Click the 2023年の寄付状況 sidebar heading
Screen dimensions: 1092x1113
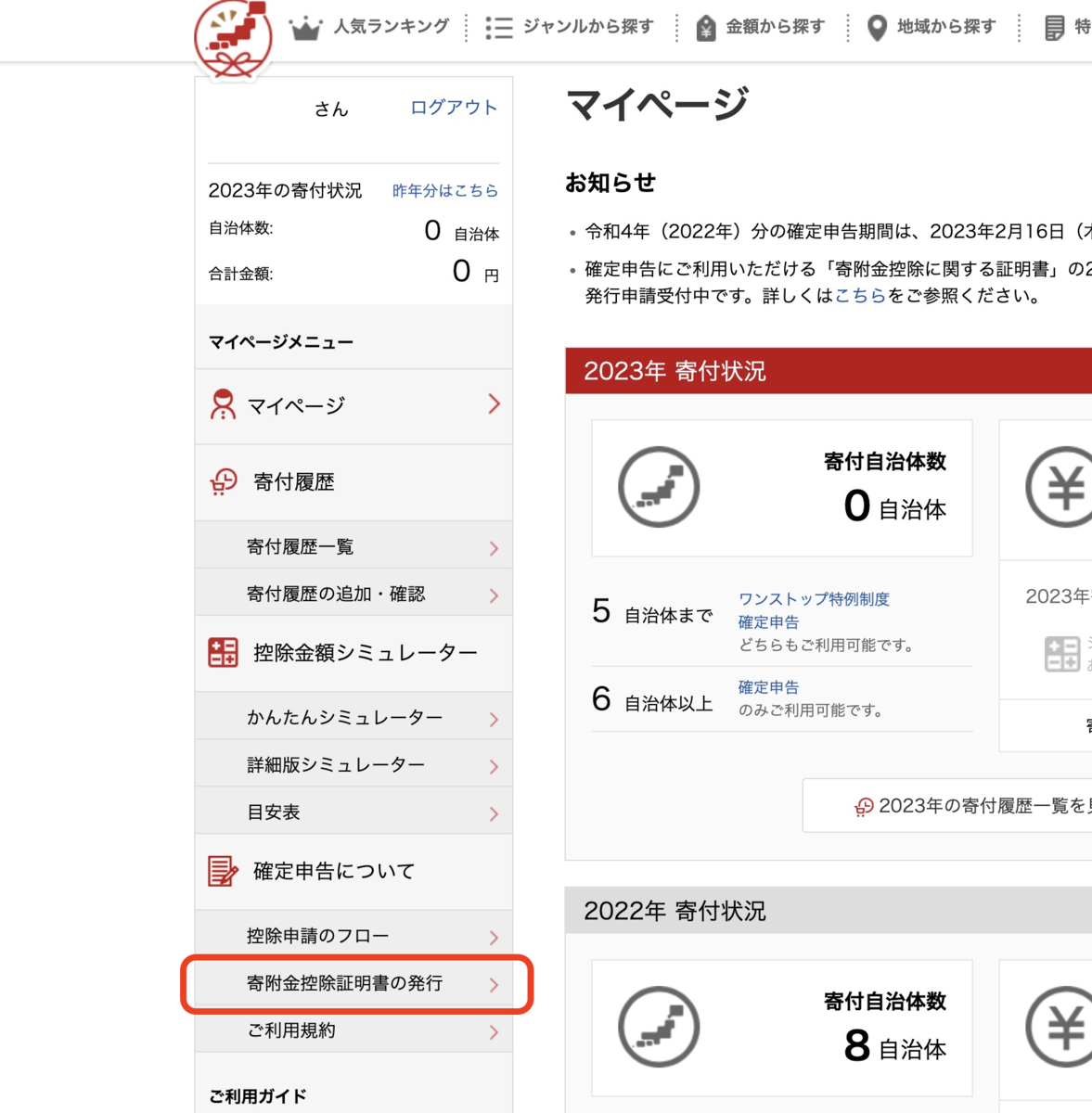(x=285, y=190)
